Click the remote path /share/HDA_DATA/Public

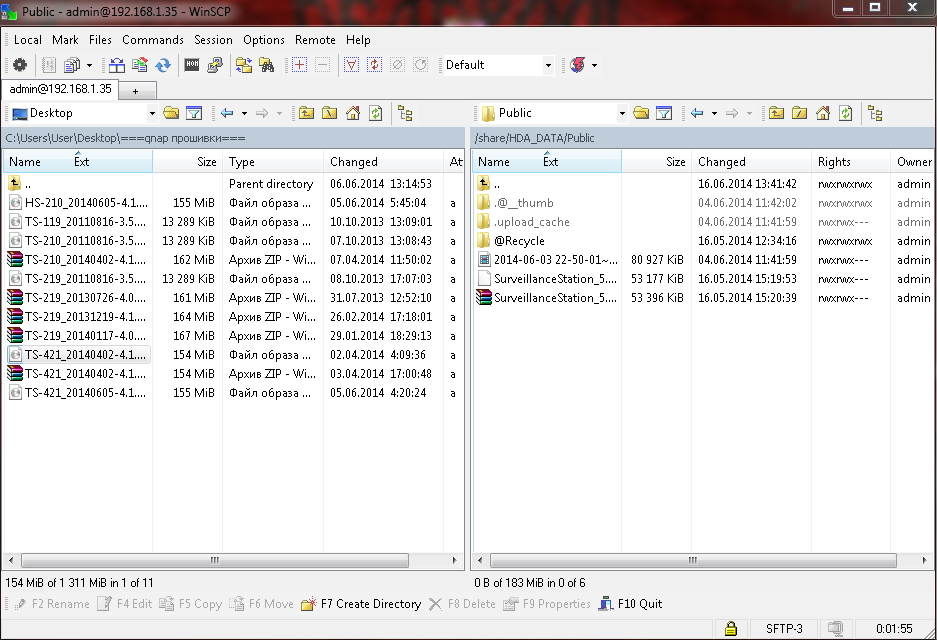pos(703,138)
